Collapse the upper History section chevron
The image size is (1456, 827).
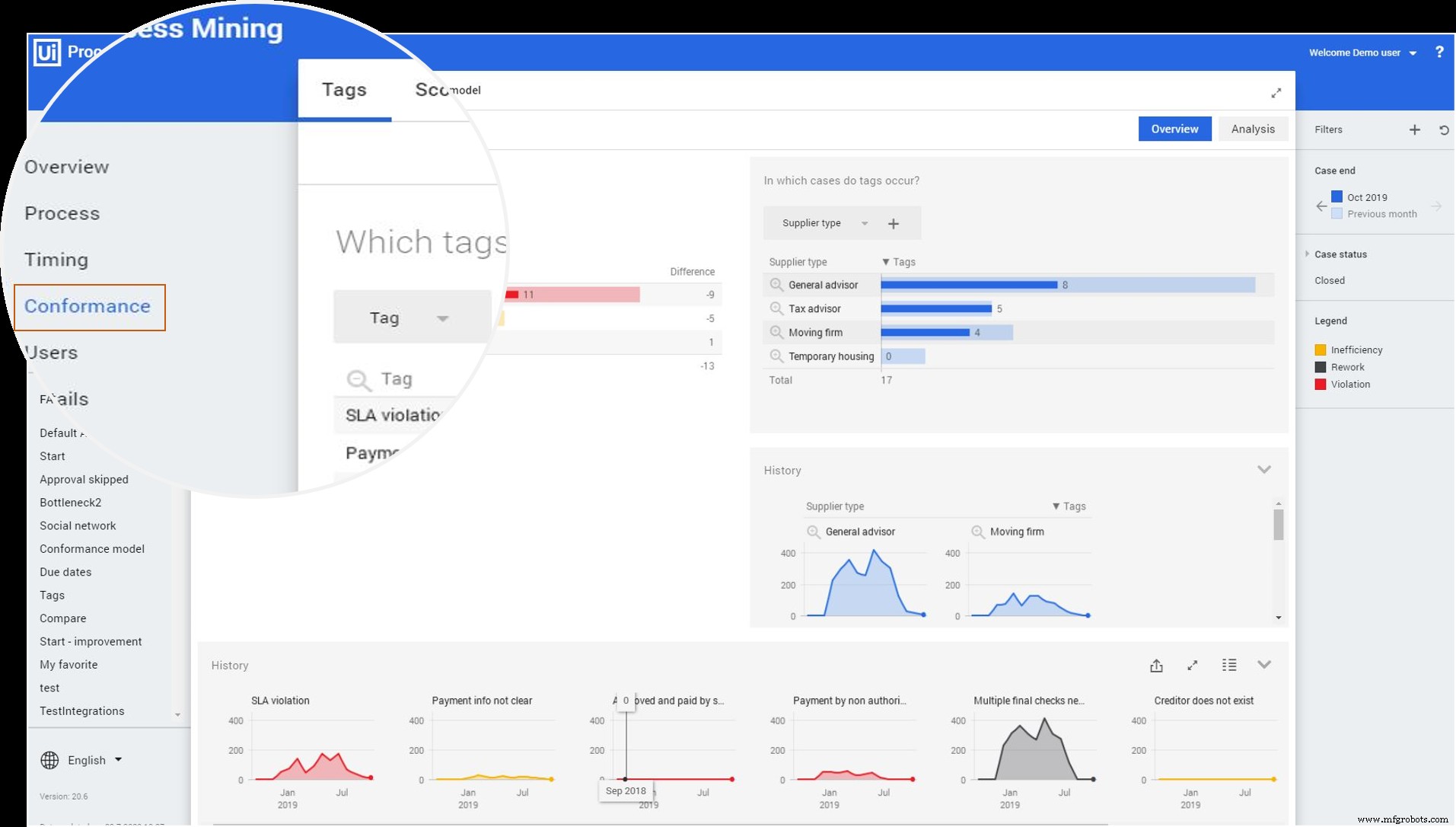click(x=1263, y=469)
